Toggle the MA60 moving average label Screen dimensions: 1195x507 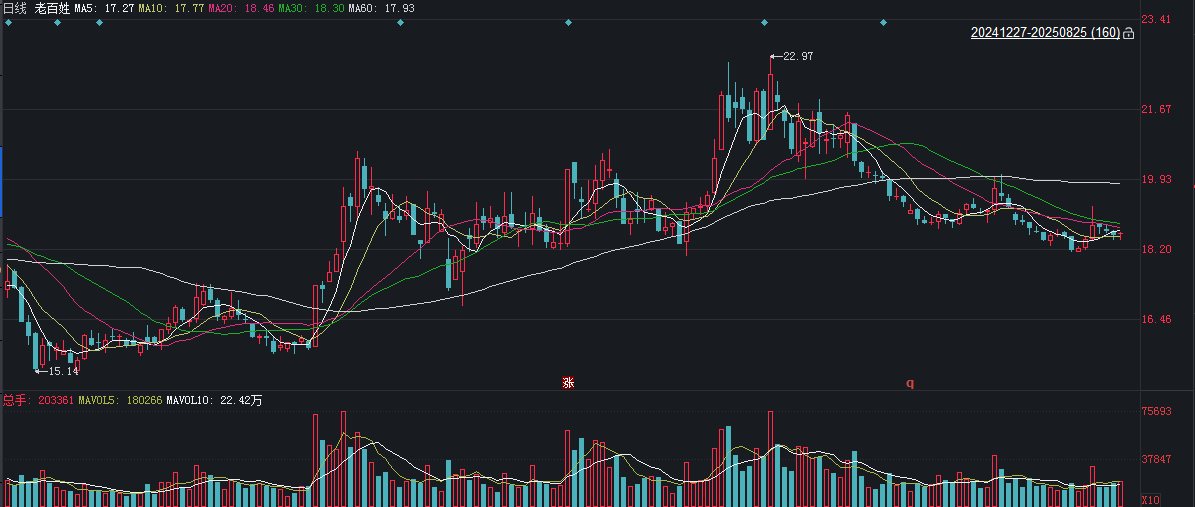tap(375, 8)
